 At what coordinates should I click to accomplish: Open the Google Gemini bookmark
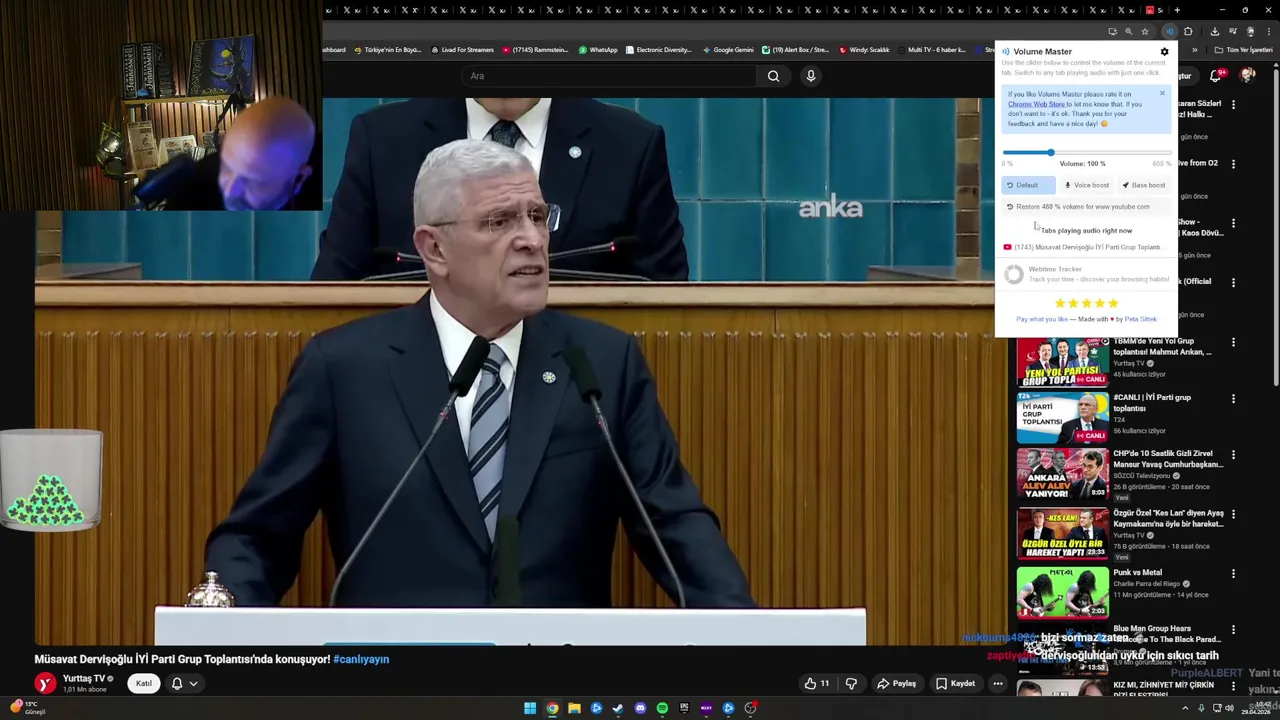point(728,50)
